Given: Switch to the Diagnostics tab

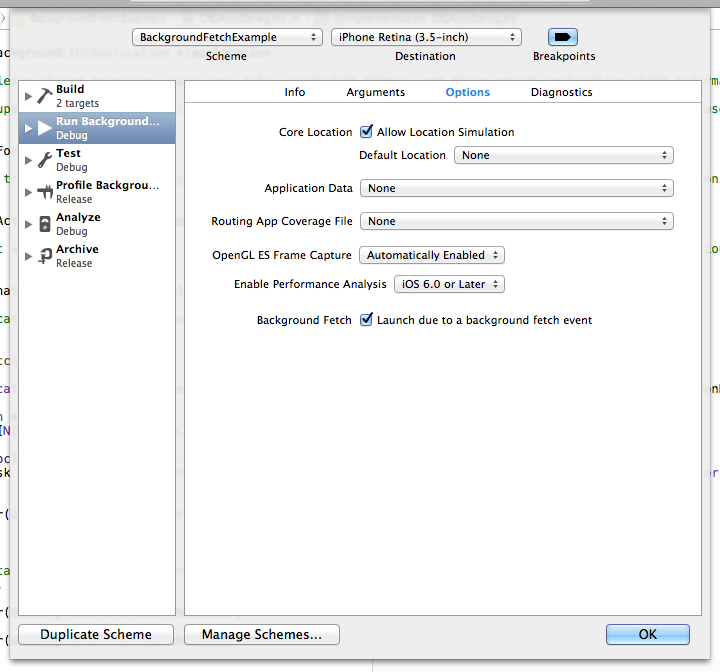Looking at the screenshot, I should point(561,92).
